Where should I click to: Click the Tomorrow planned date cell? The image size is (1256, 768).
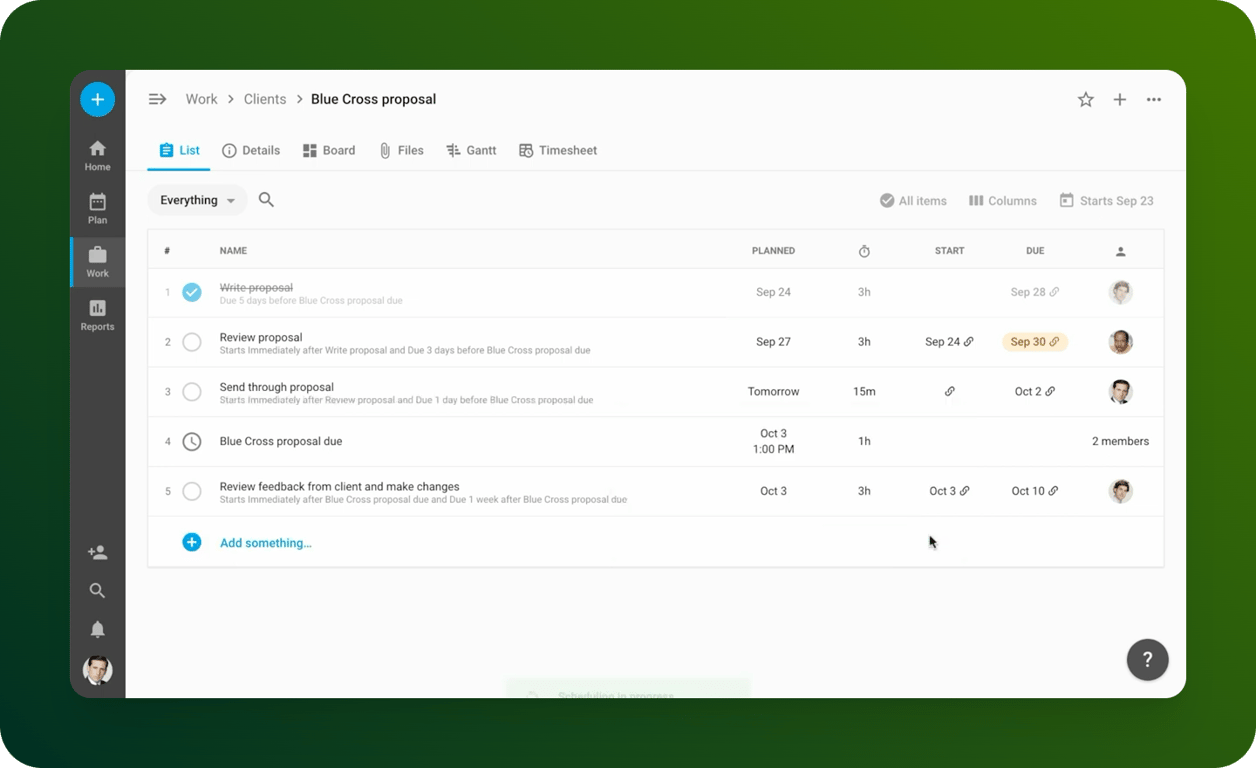[x=773, y=392]
